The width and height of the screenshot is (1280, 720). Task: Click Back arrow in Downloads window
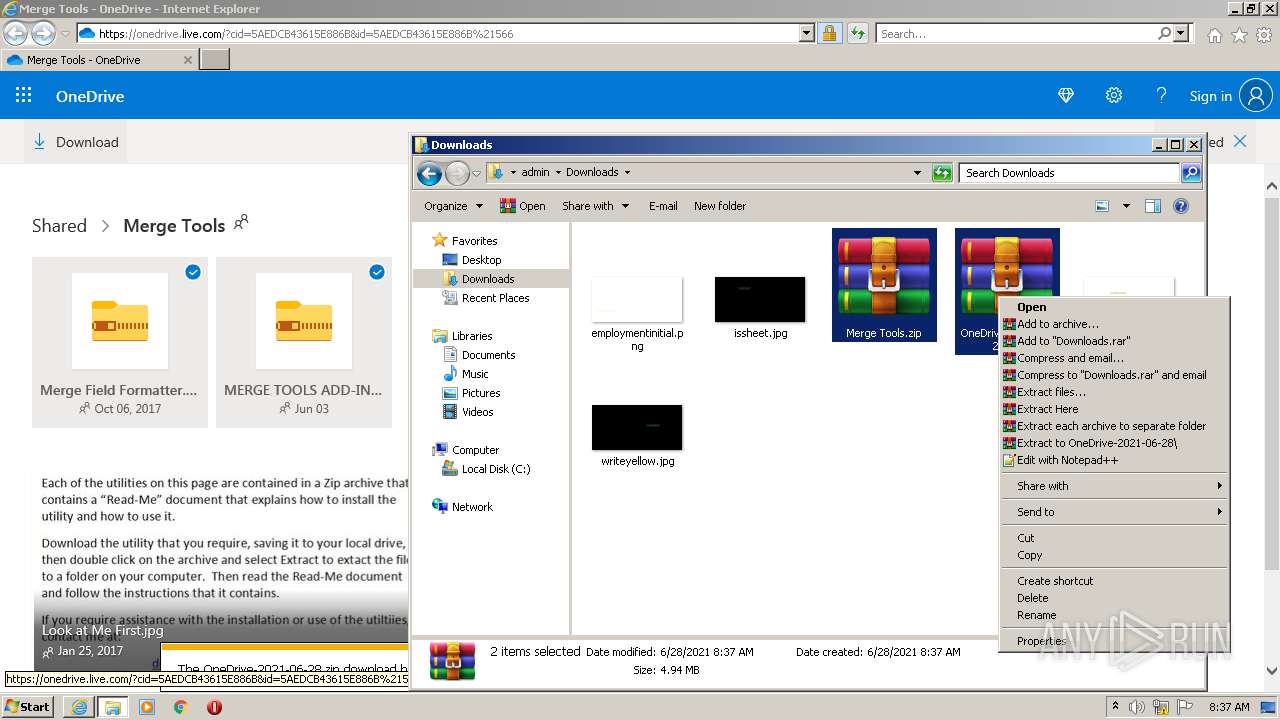point(429,173)
